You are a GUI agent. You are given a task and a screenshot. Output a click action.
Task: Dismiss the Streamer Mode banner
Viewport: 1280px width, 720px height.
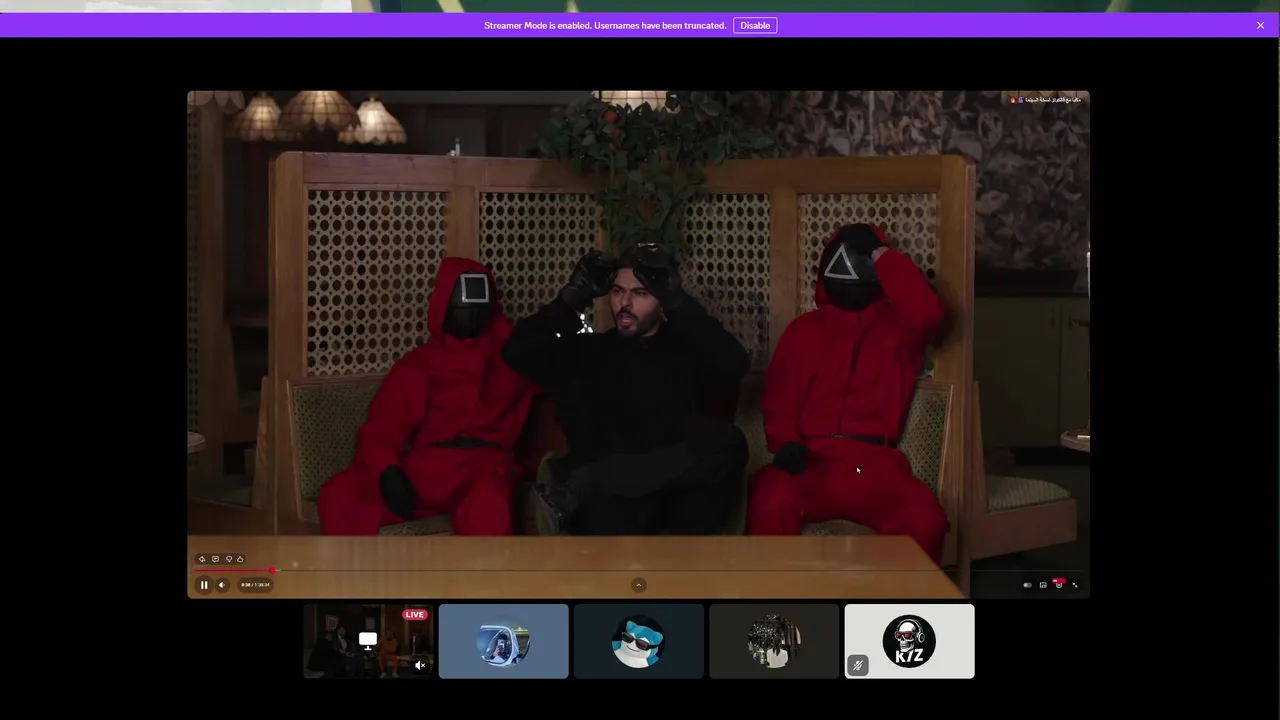coord(1260,25)
